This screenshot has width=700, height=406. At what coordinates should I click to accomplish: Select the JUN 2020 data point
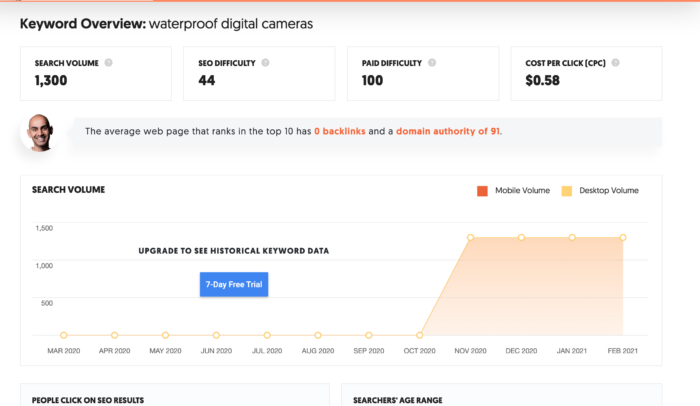pyautogui.click(x=216, y=335)
